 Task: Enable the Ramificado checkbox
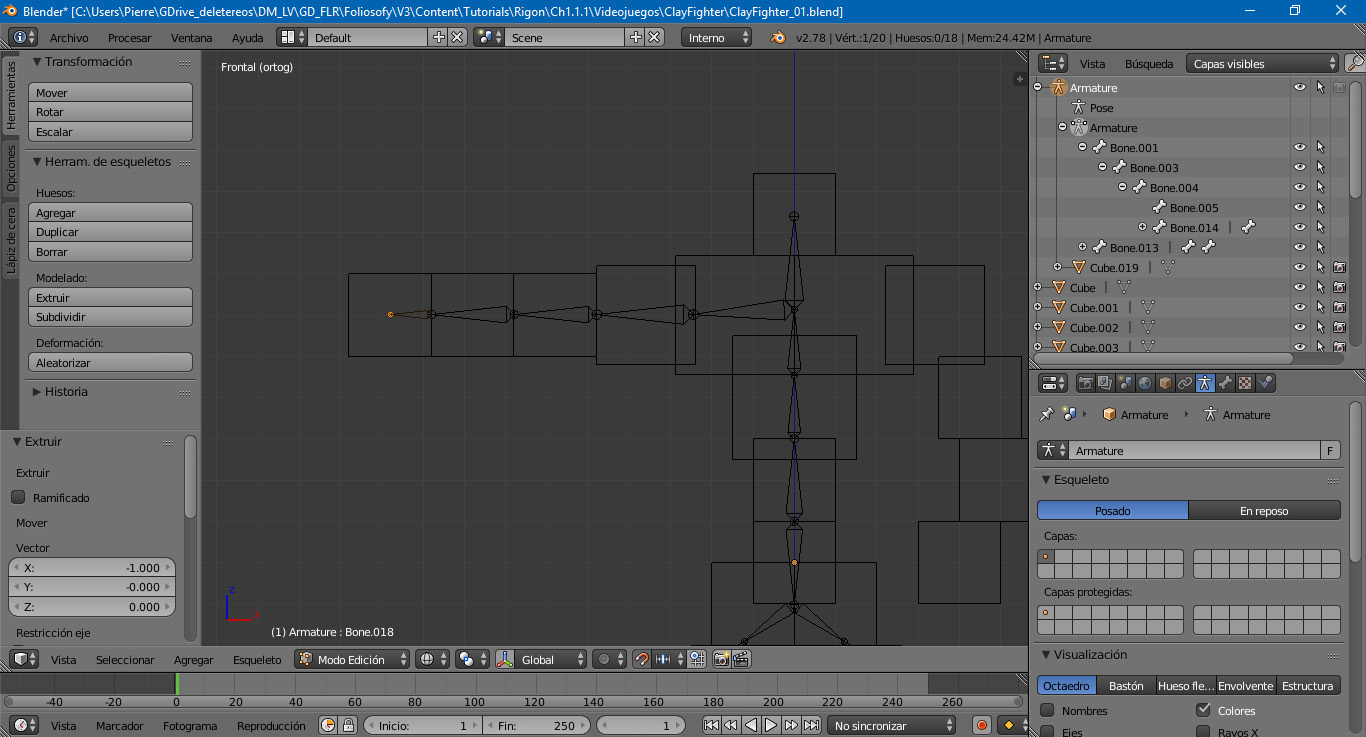[x=18, y=497]
